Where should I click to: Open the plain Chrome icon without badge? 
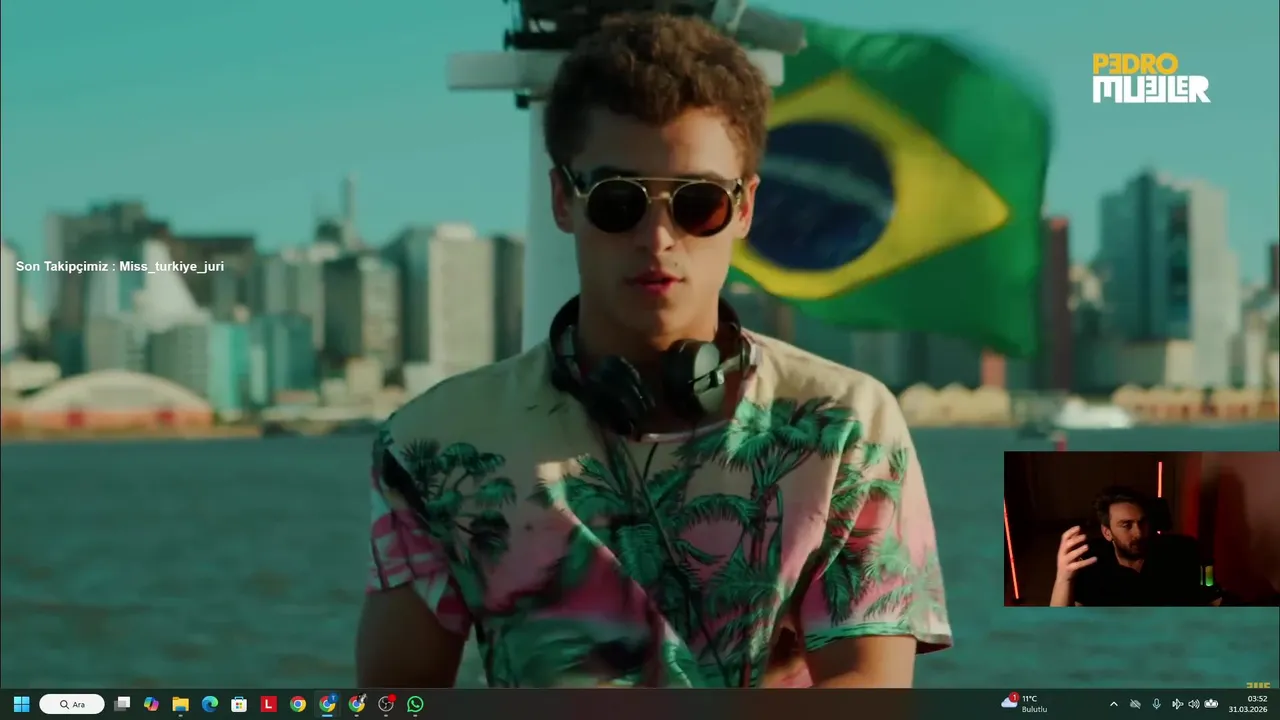pos(298,704)
